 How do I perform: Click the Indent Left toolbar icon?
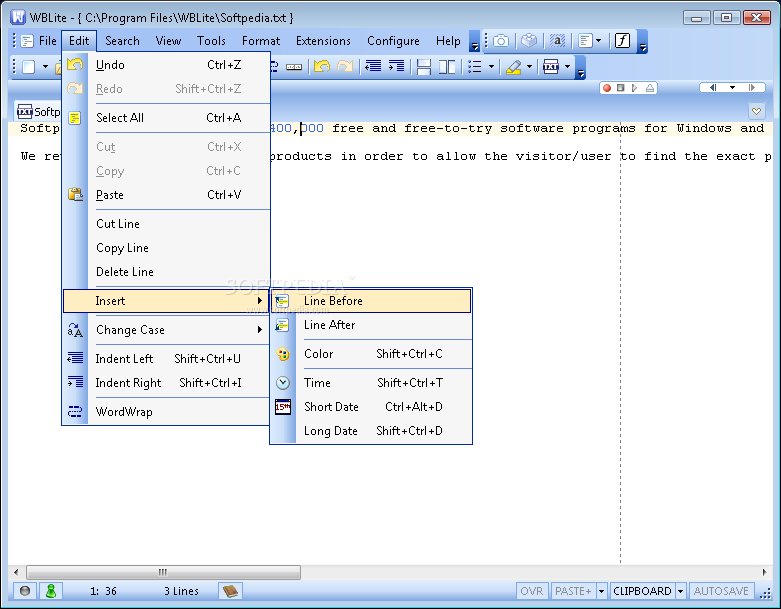(373, 66)
